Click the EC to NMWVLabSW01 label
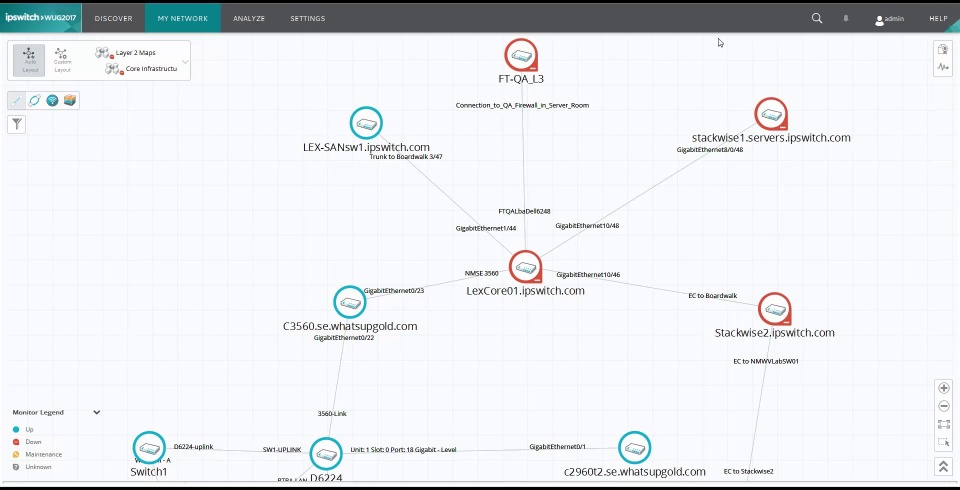 (x=766, y=361)
